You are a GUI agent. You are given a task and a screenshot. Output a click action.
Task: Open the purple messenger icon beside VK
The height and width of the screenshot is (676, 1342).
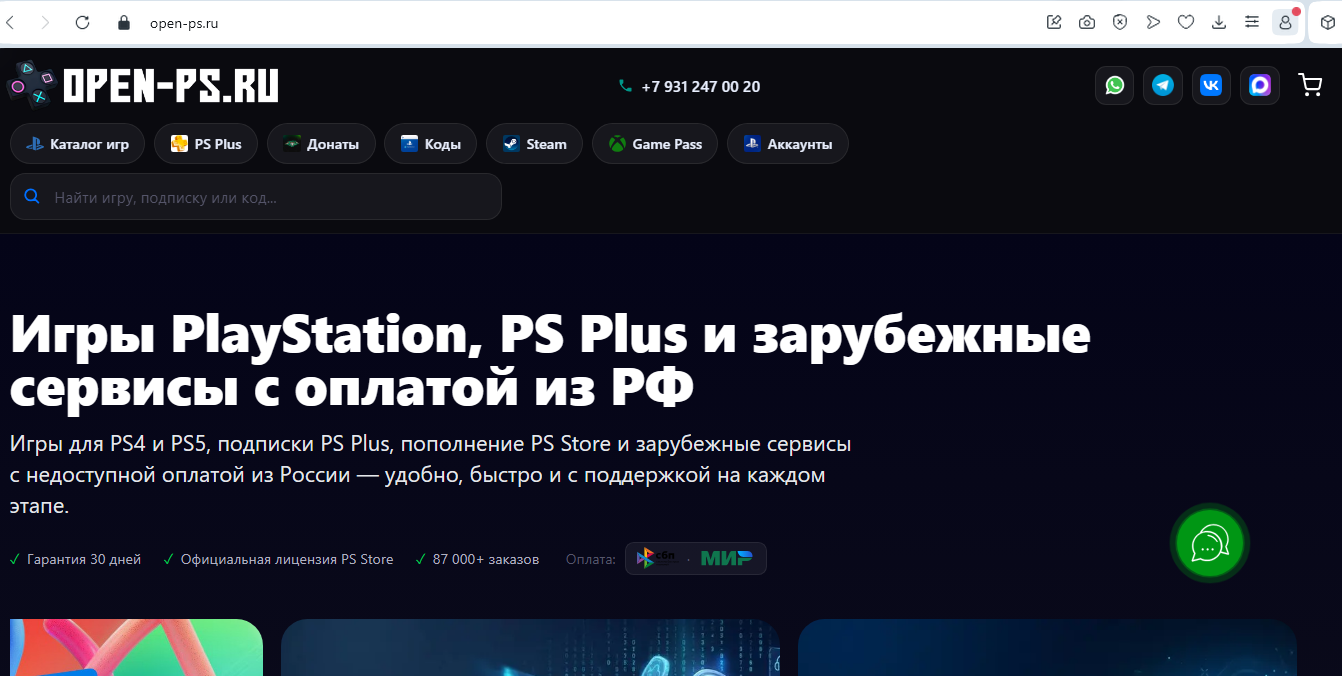(1260, 86)
